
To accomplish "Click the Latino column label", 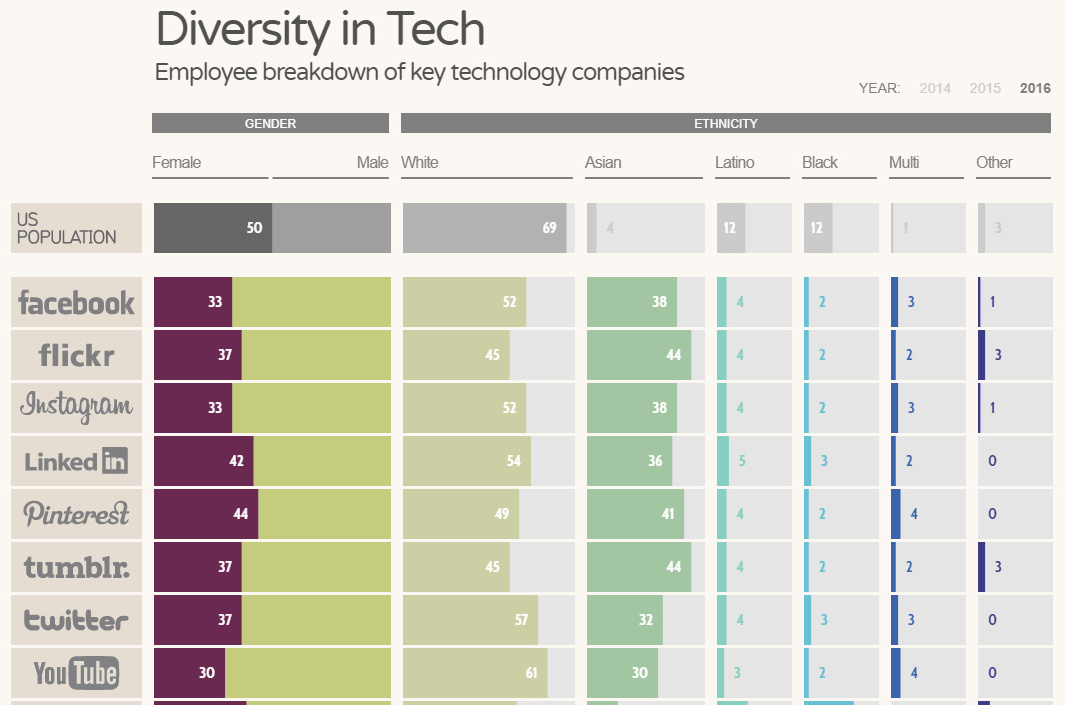I will [734, 162].
